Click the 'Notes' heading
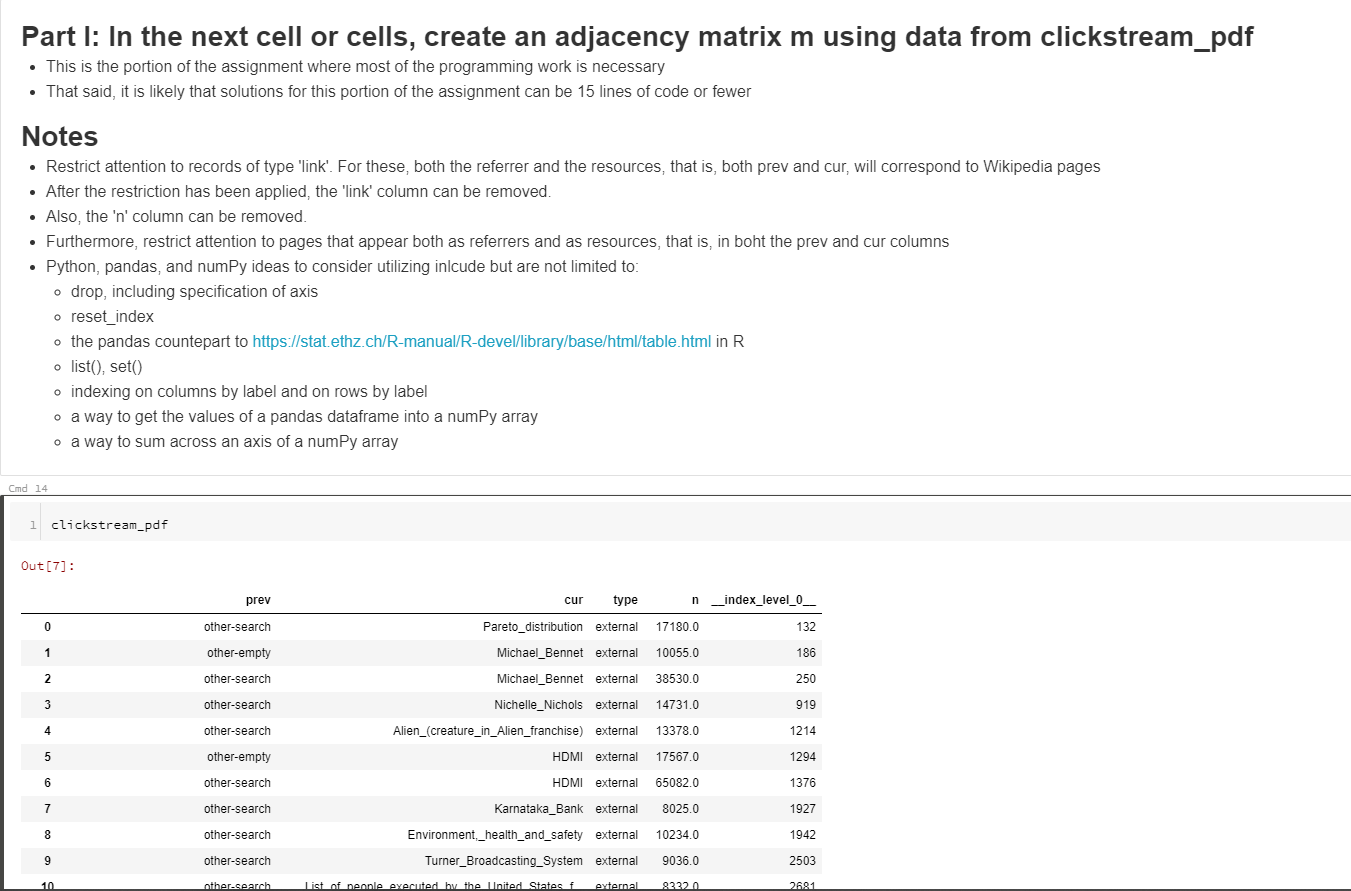 [x=60, y=136]
